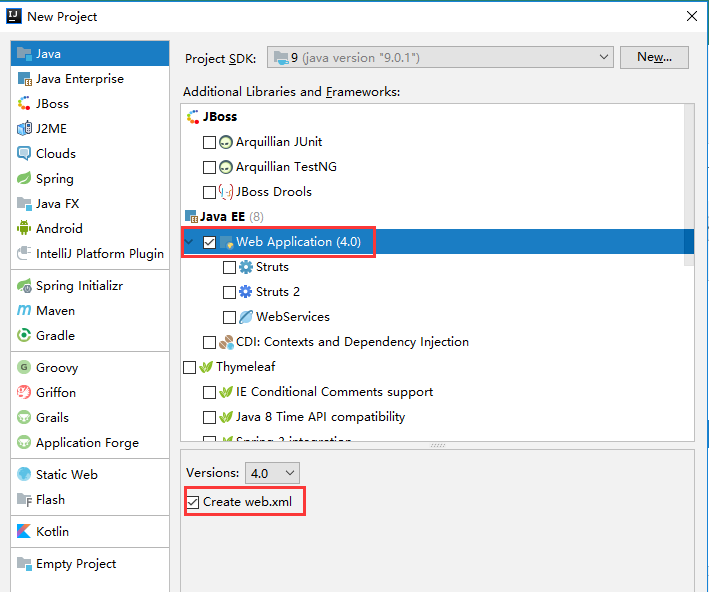Click the CDI beans icon

click(x=226, y=342)
